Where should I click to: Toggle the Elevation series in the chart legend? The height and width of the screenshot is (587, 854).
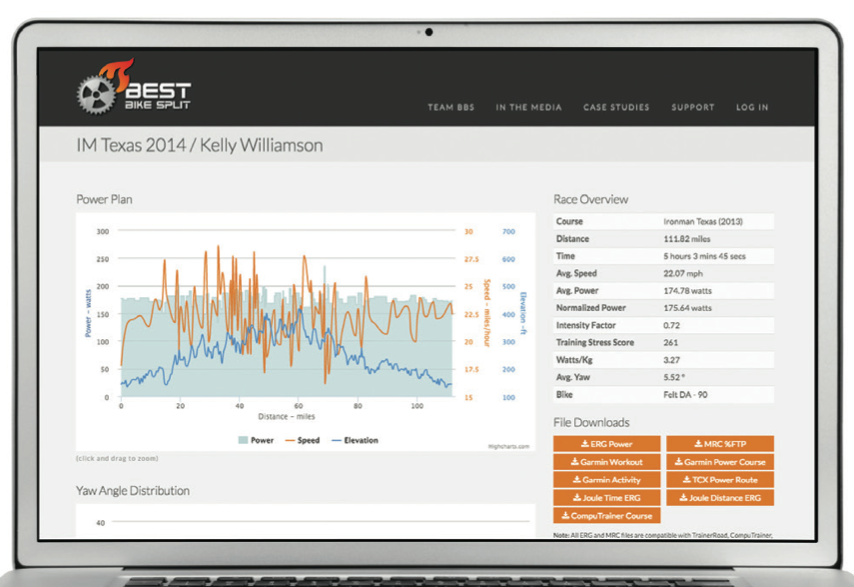358,439
